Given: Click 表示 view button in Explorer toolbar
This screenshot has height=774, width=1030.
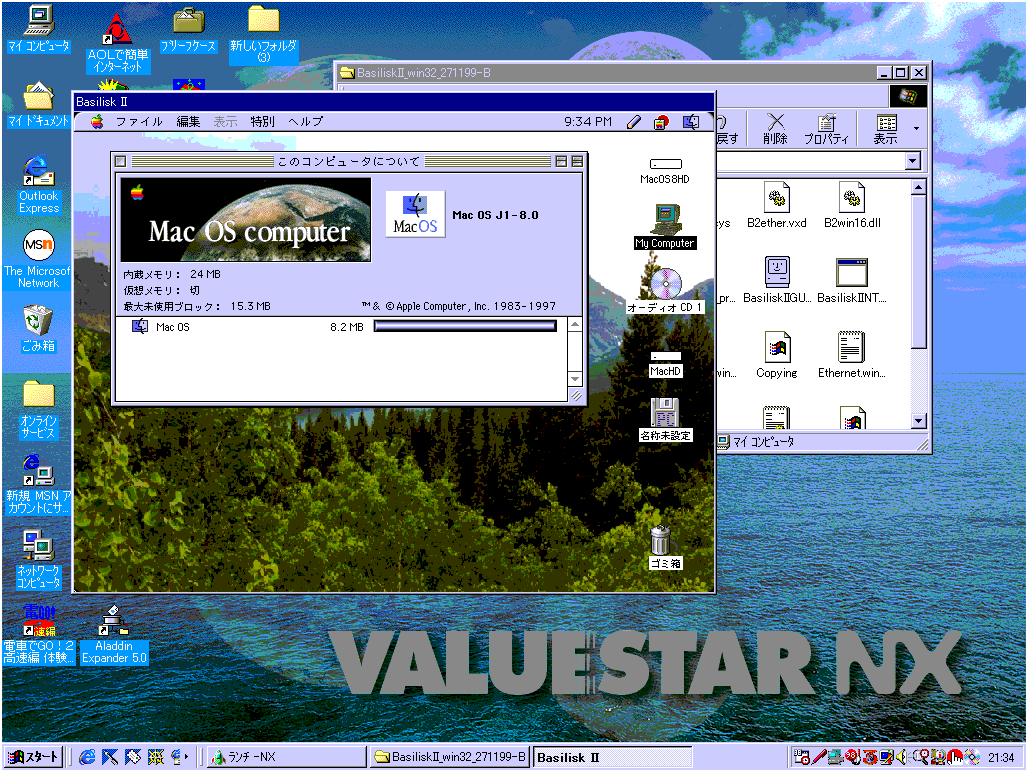Looking at the screenshot, I should [885, 129].
